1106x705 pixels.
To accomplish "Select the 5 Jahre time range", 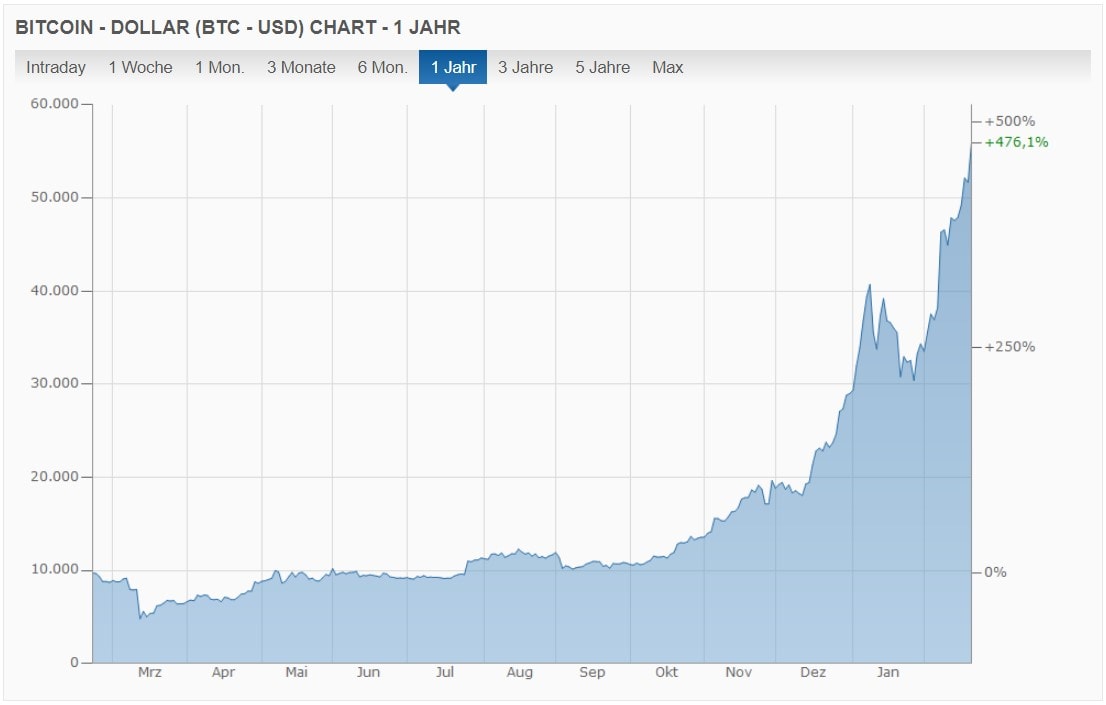I will [x=602, y=68].
